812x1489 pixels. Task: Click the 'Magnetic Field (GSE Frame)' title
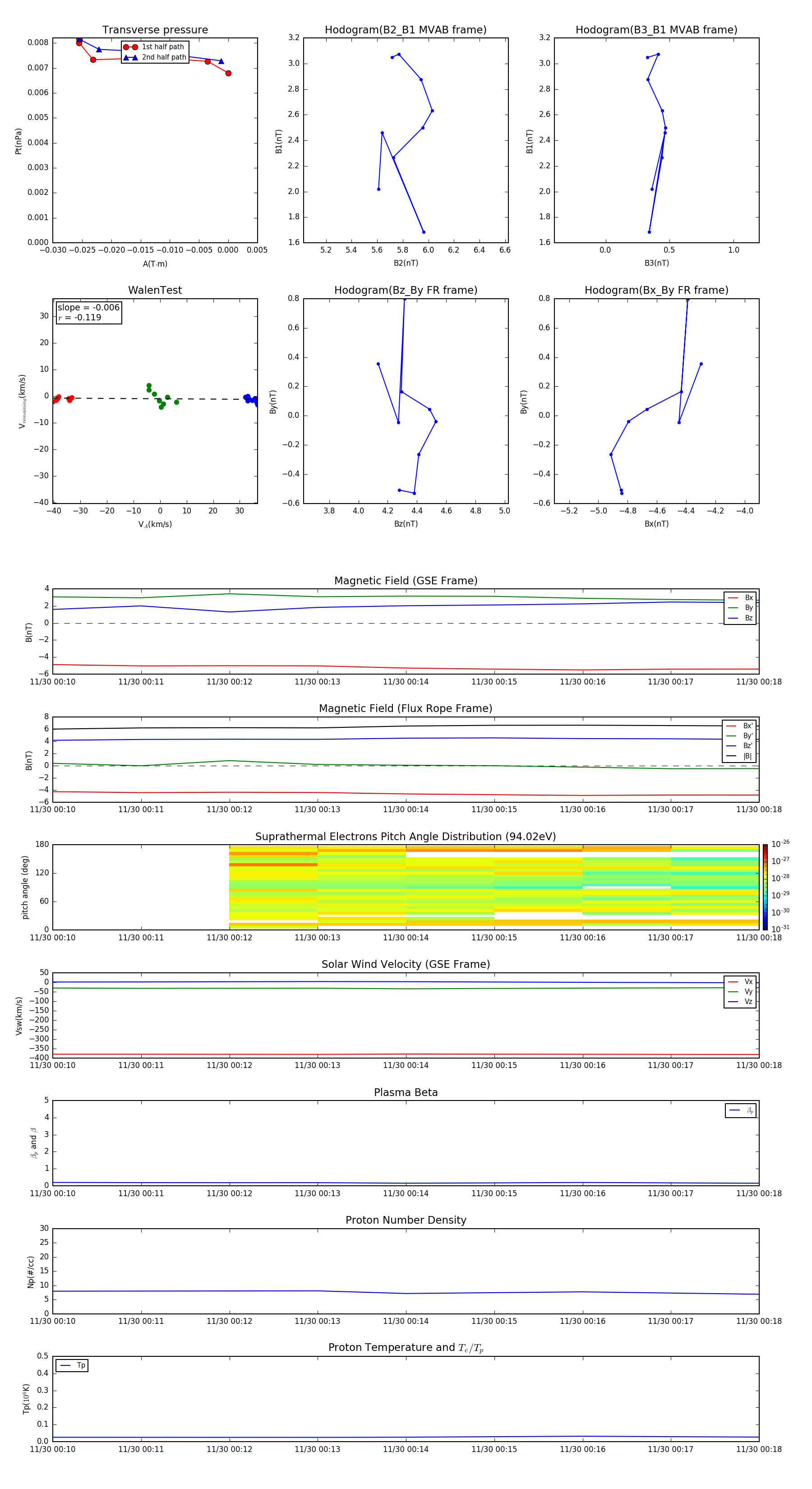pyautogui.click(x=406, y=581)
